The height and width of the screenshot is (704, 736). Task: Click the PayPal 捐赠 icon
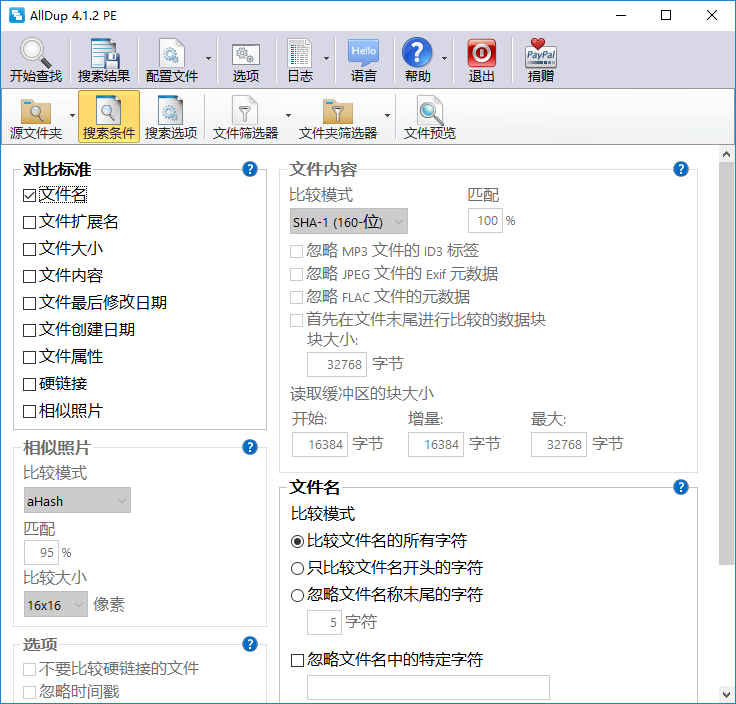tap(541, 53)
